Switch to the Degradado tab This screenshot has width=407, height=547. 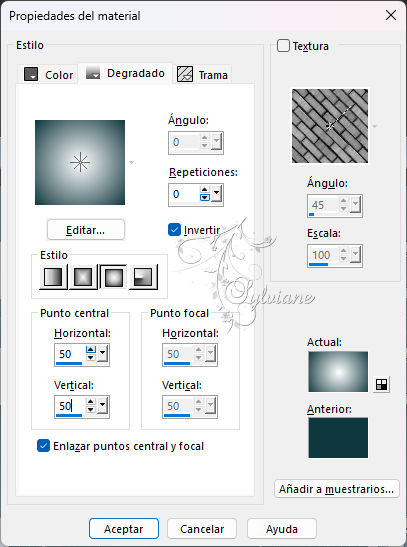125,73
